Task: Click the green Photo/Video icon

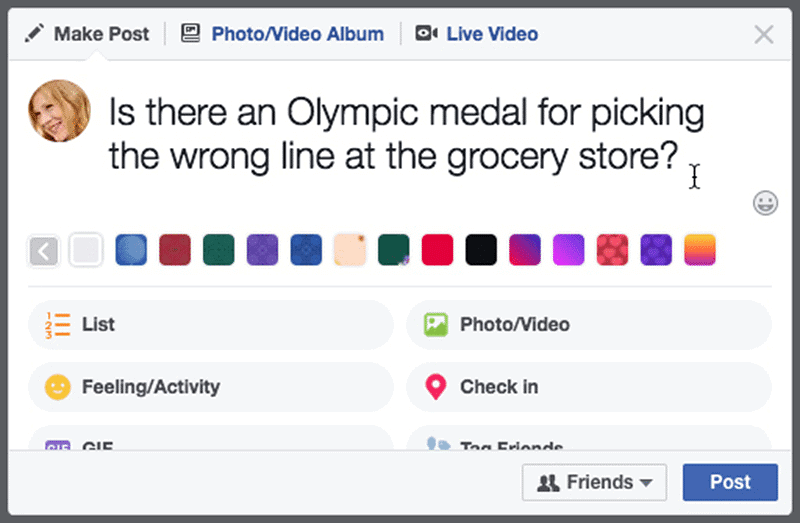Action: click(435, 325)
